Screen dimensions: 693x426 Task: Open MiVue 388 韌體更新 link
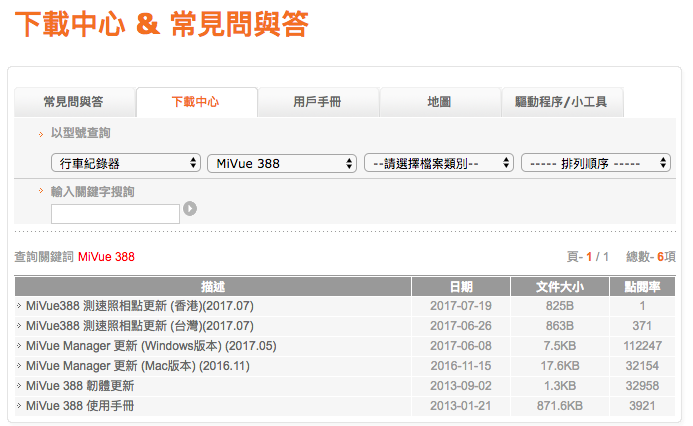tap(80, 386)
